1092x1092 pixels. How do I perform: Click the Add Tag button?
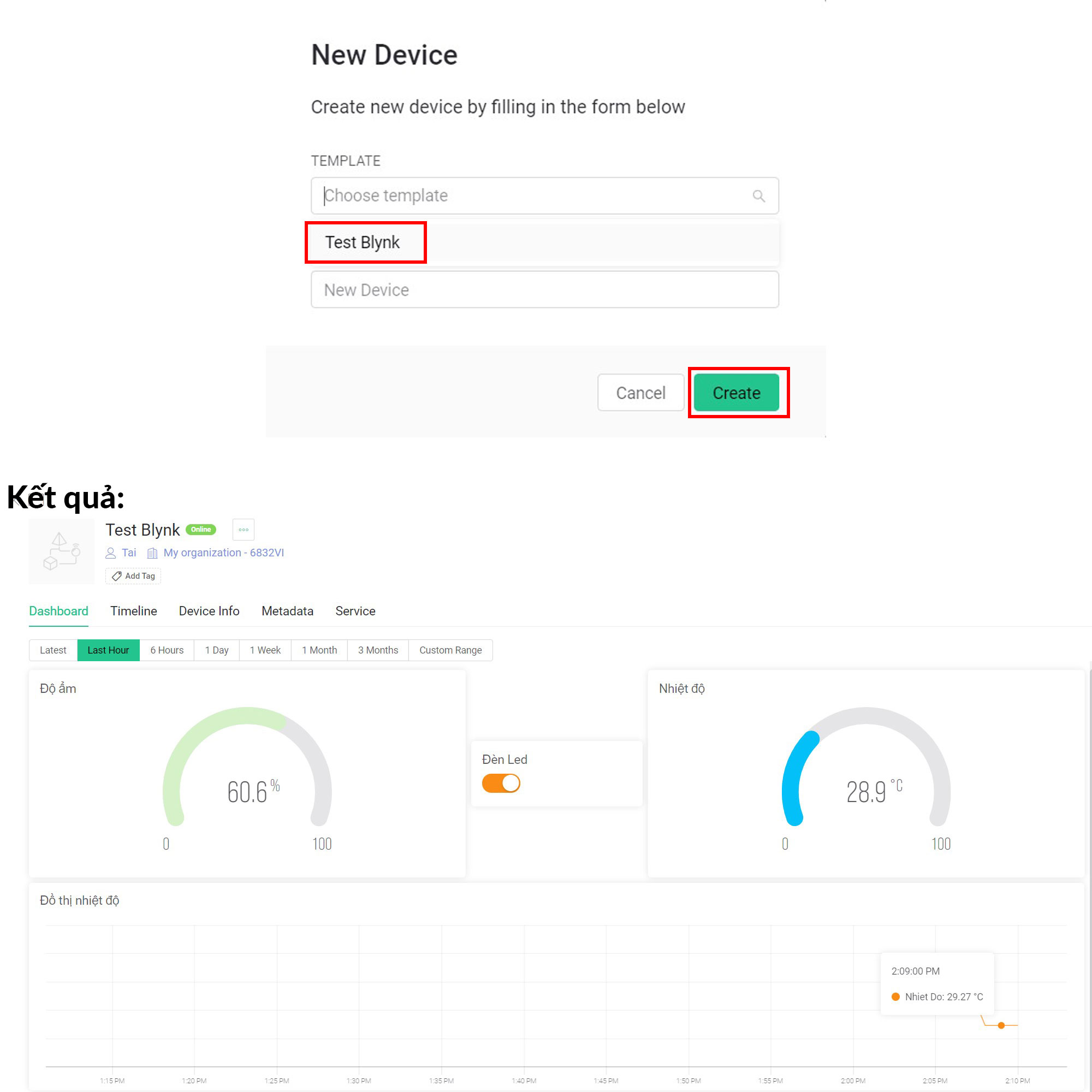pyautogui.click(x=133, y=576)
